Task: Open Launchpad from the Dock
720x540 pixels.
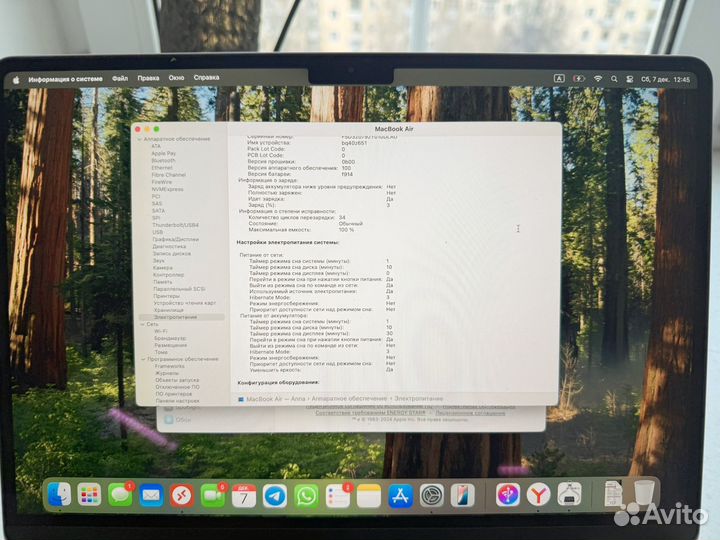Action: 90,495
